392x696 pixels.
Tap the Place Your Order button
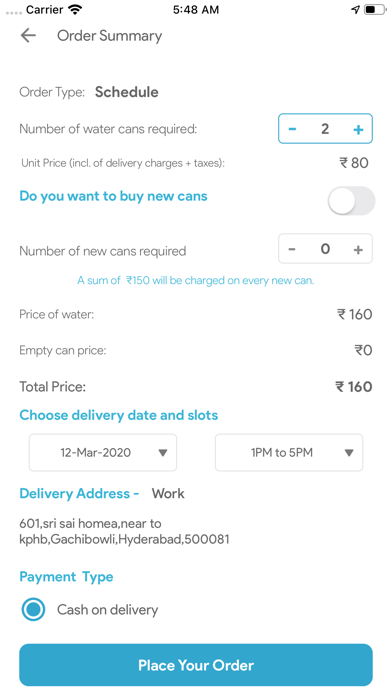point(196,665)
